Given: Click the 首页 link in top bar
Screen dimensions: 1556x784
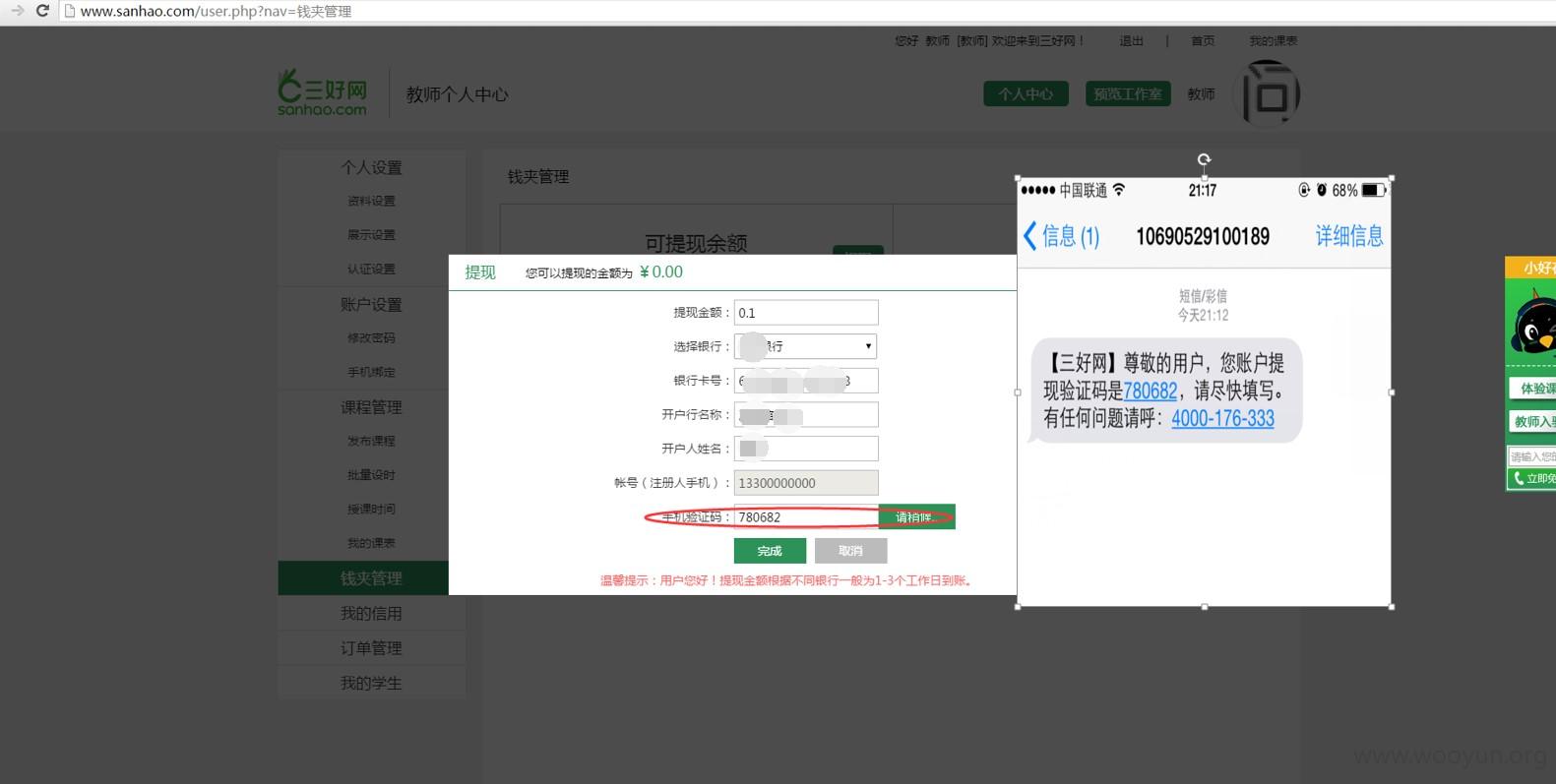Looking at the screenshot, I should 1203,41.
